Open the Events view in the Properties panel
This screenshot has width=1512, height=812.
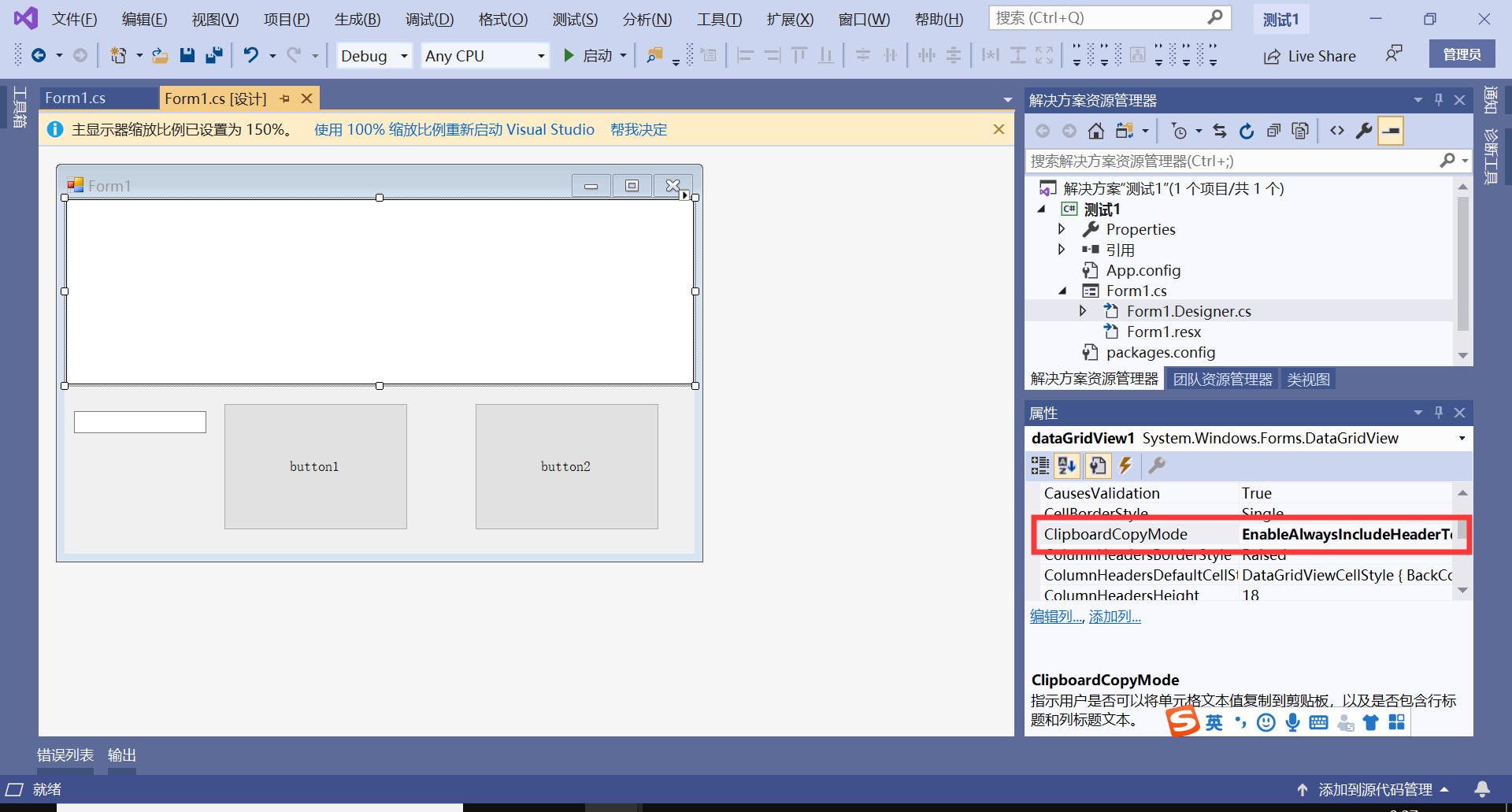point(1125,465)
